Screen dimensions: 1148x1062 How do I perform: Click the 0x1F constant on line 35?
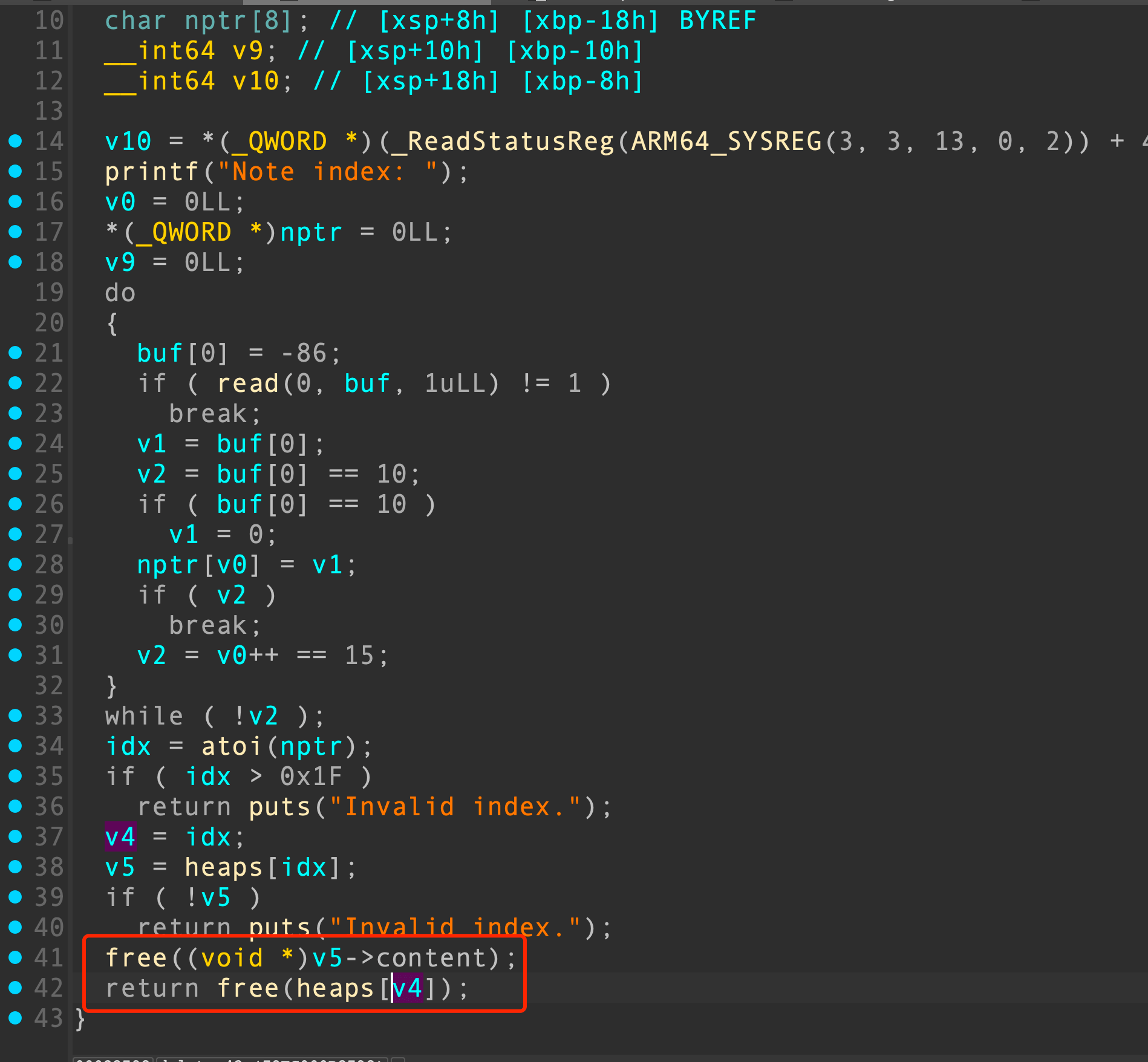pyautogui.click(x=311, y=777)
